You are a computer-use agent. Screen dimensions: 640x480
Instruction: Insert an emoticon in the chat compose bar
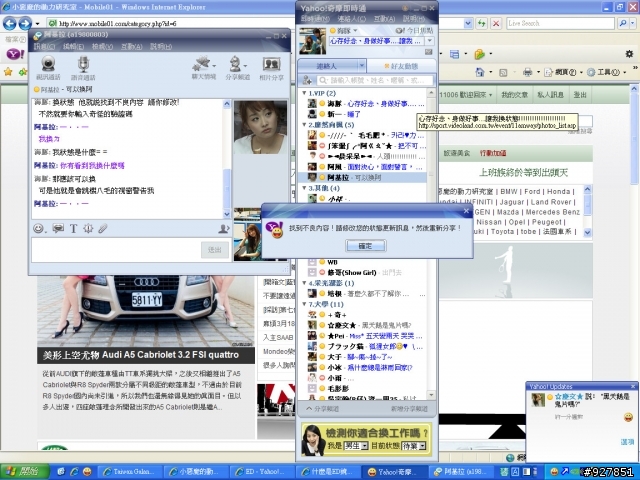pos(39,228)
